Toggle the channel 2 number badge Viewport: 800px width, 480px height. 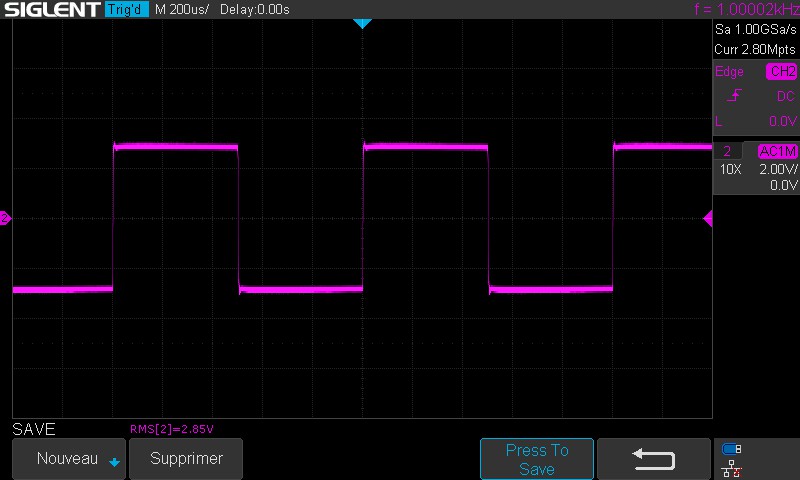point(727,152)
